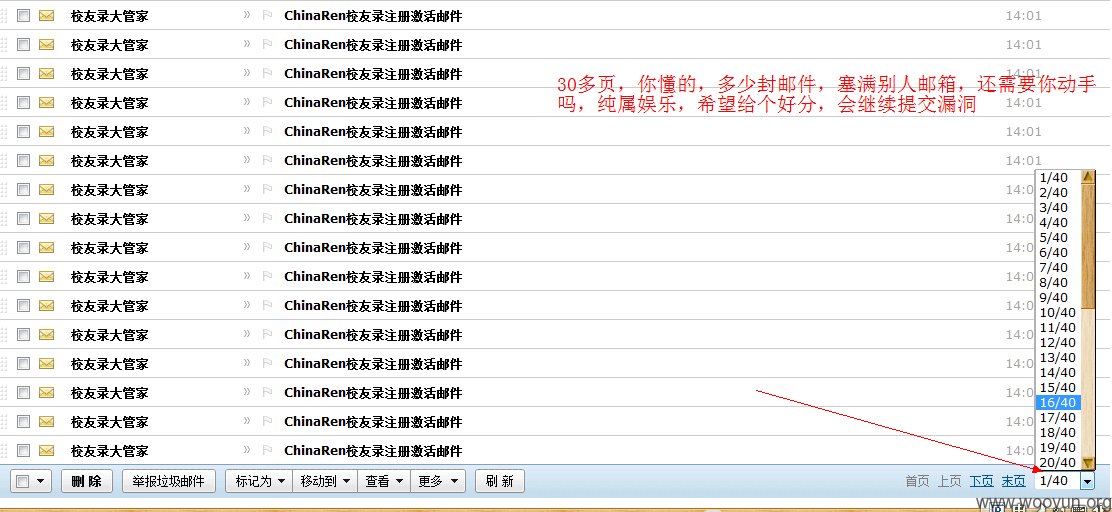Image resolution: width=1112 pixels, height=512 pixels.
Task: Select page 3/40 in the dropdown list
Action: click(1058, 207)
